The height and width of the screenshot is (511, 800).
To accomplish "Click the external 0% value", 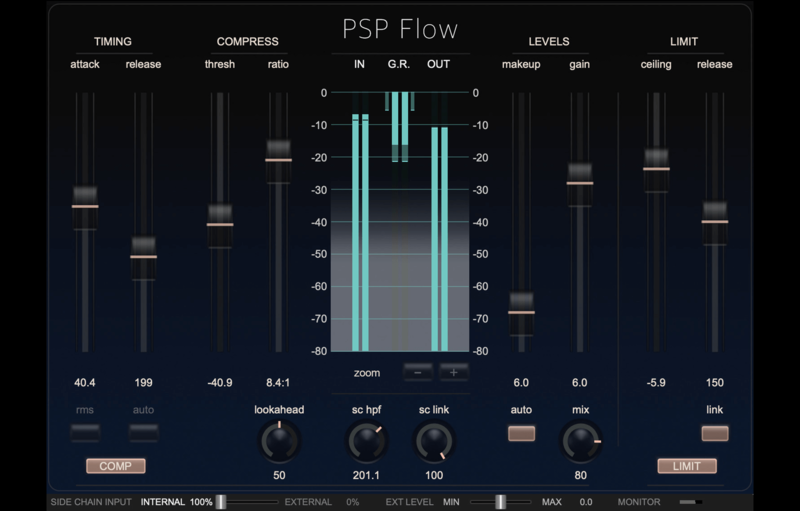I will (353, 502).
